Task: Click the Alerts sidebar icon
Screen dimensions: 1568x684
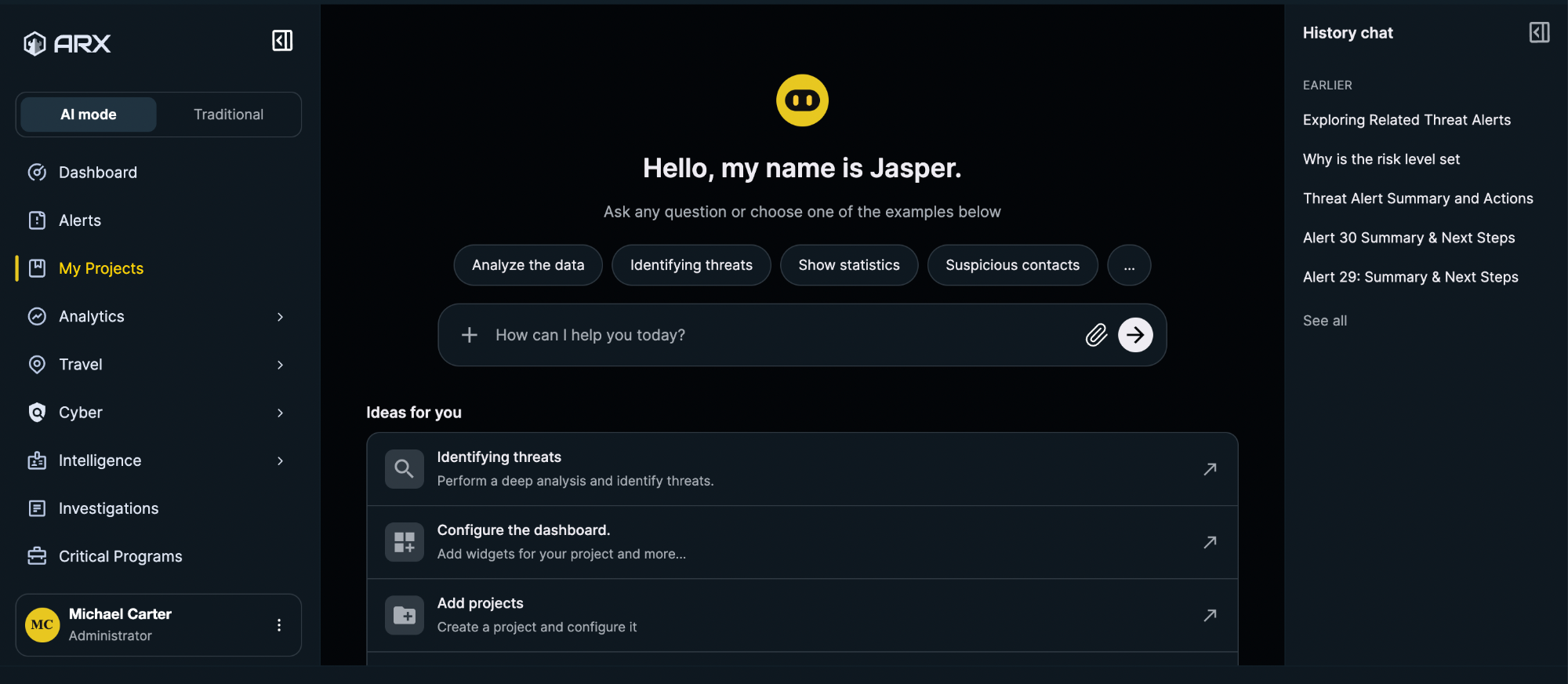Action: coord(37,220)
